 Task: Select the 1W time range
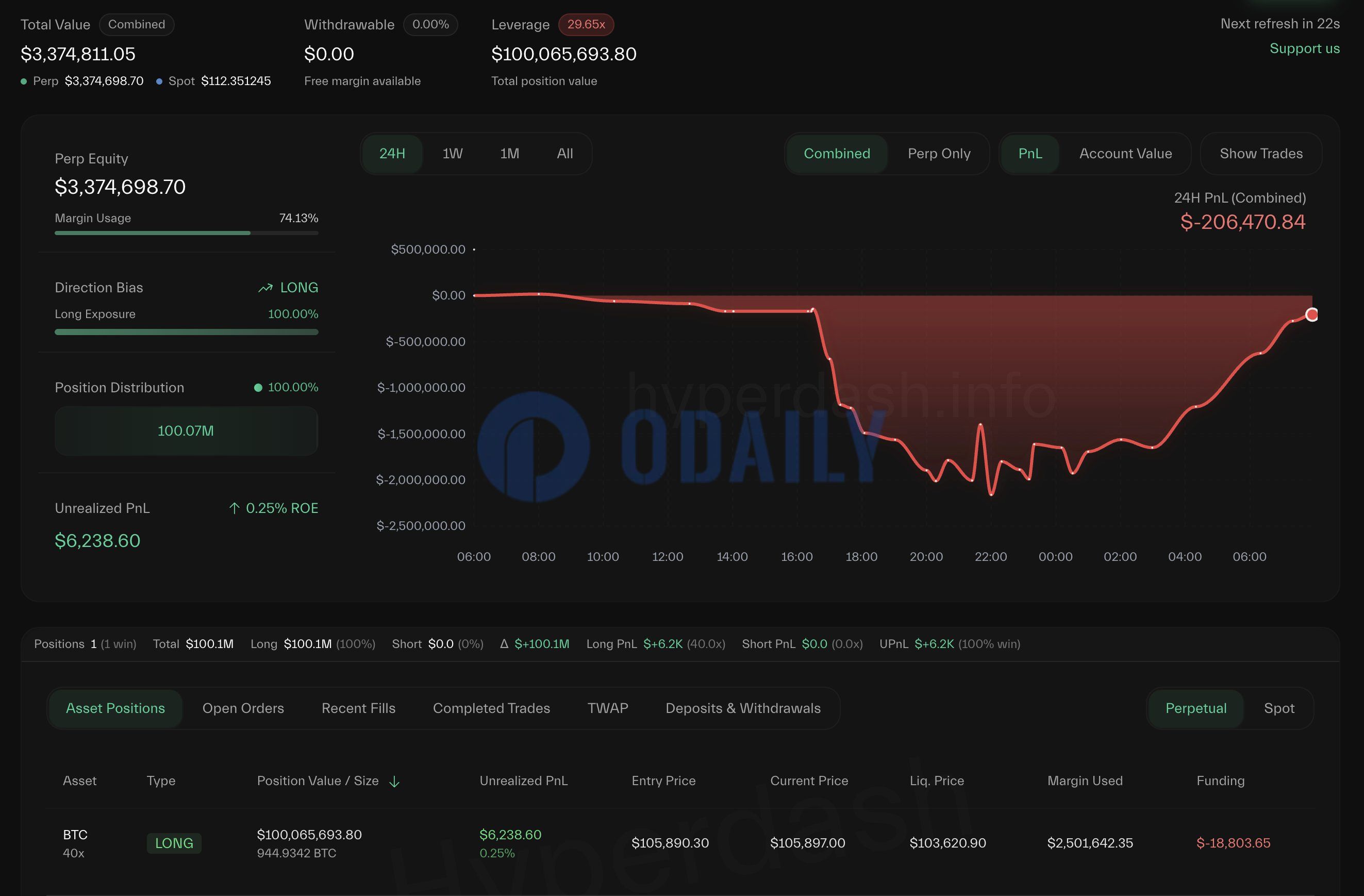(x=452, y=154)
